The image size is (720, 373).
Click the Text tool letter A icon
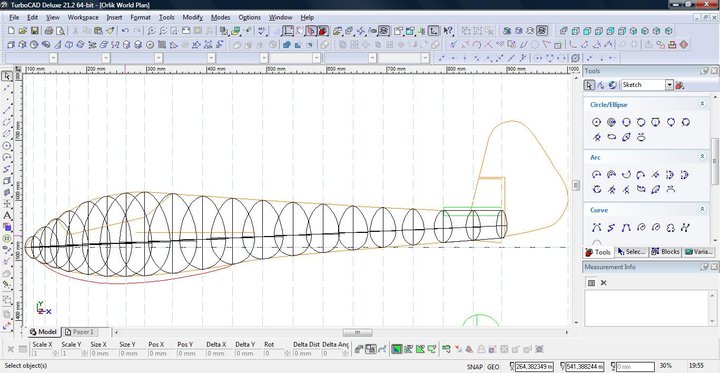(x=7, y=215)
